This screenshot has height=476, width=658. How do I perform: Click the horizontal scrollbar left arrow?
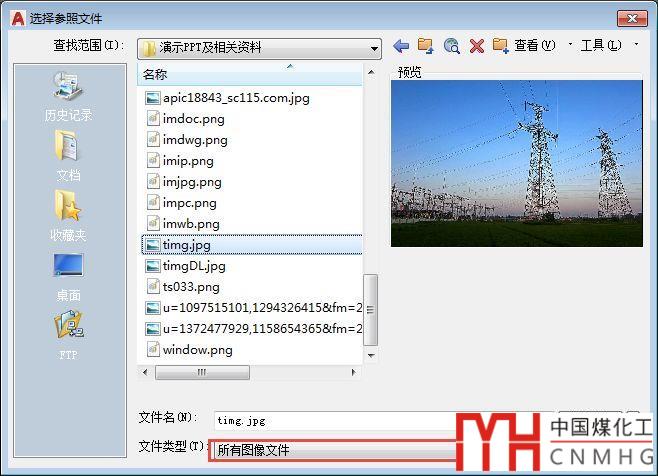click(x=145, y=372)
